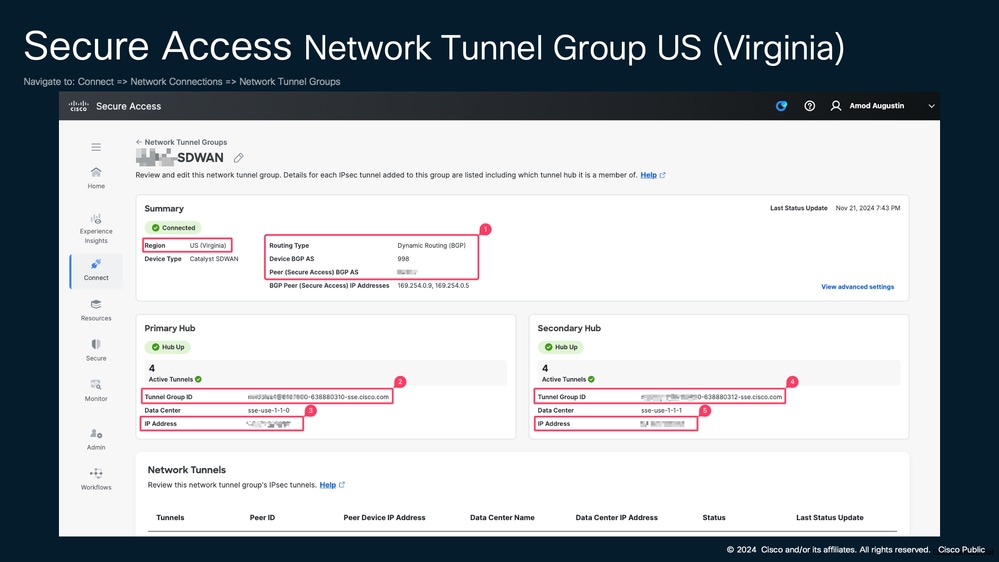The image size is (999, 562).
Task: Click the blue notification icon in header
Action: (781, 106)
